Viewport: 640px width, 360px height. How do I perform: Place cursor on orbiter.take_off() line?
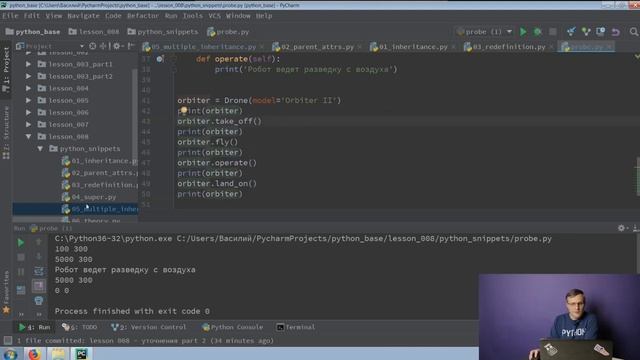pos(219,121)
